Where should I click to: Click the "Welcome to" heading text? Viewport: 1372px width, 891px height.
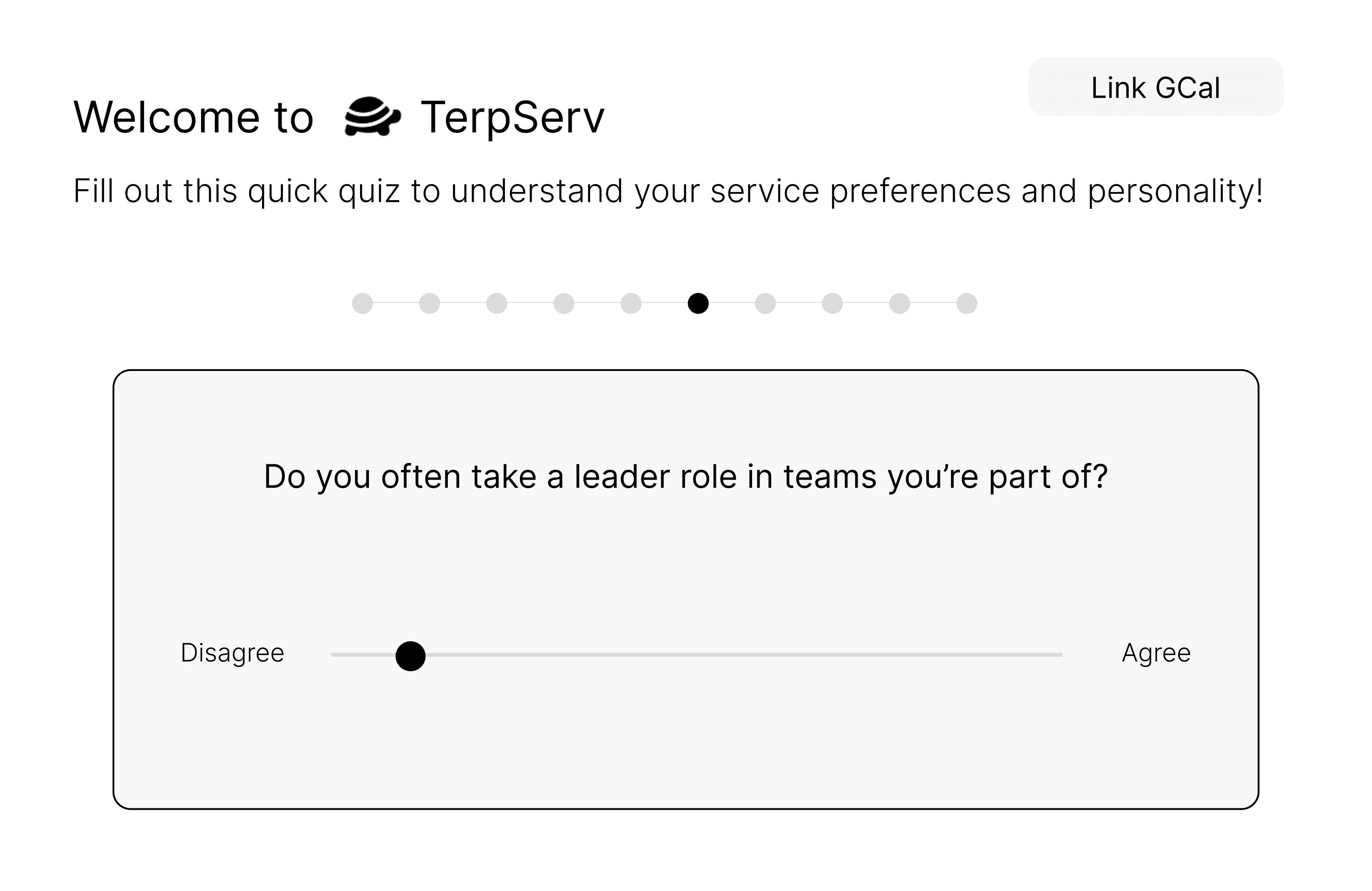coord(194,118)
